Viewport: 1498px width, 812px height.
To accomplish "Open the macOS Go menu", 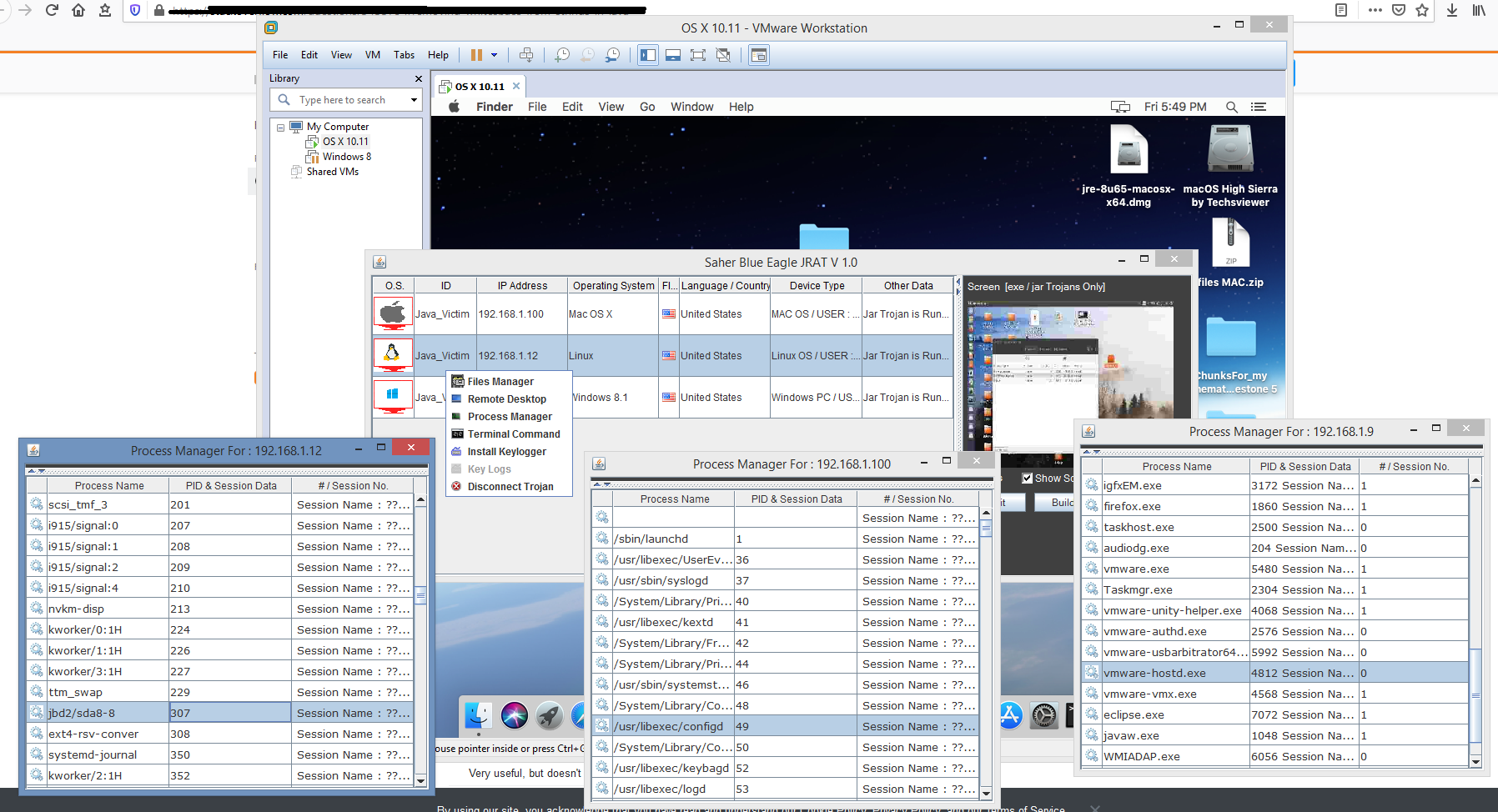I will 647,107.
